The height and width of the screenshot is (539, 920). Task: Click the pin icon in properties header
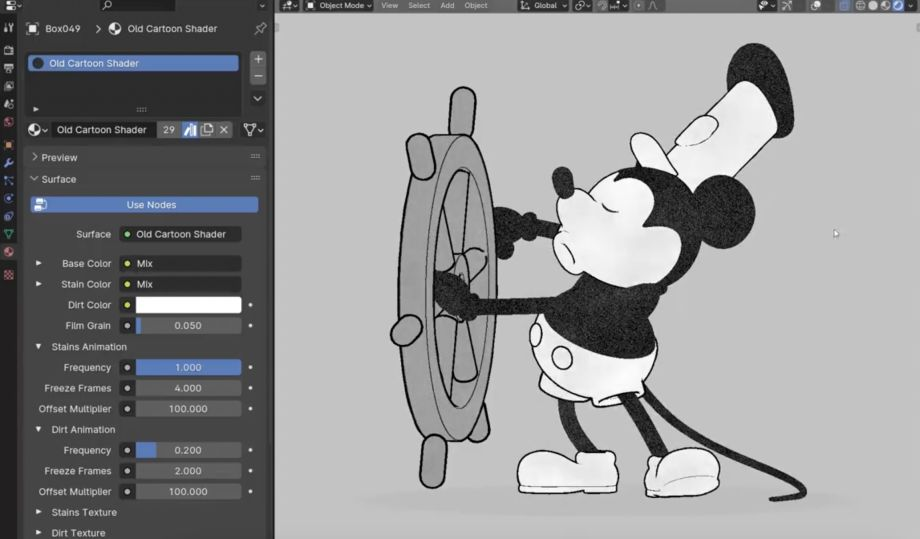pyautogui.click(x=260, y=28)
